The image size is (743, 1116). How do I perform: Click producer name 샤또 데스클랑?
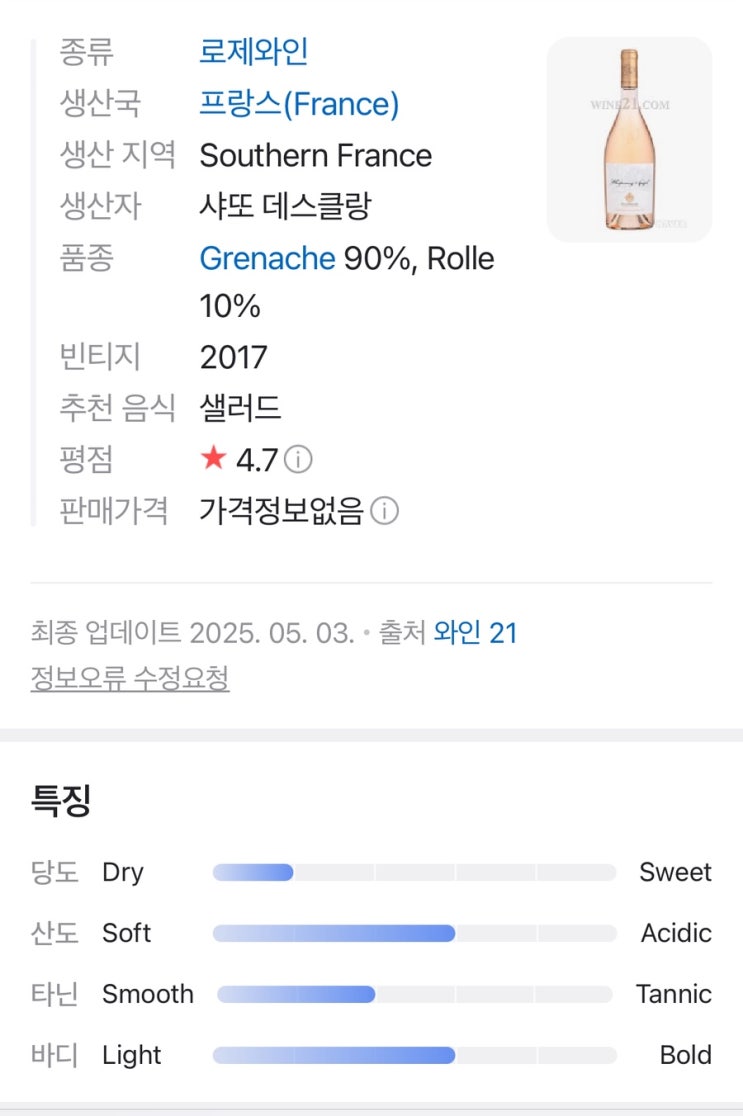pos(285,207)
